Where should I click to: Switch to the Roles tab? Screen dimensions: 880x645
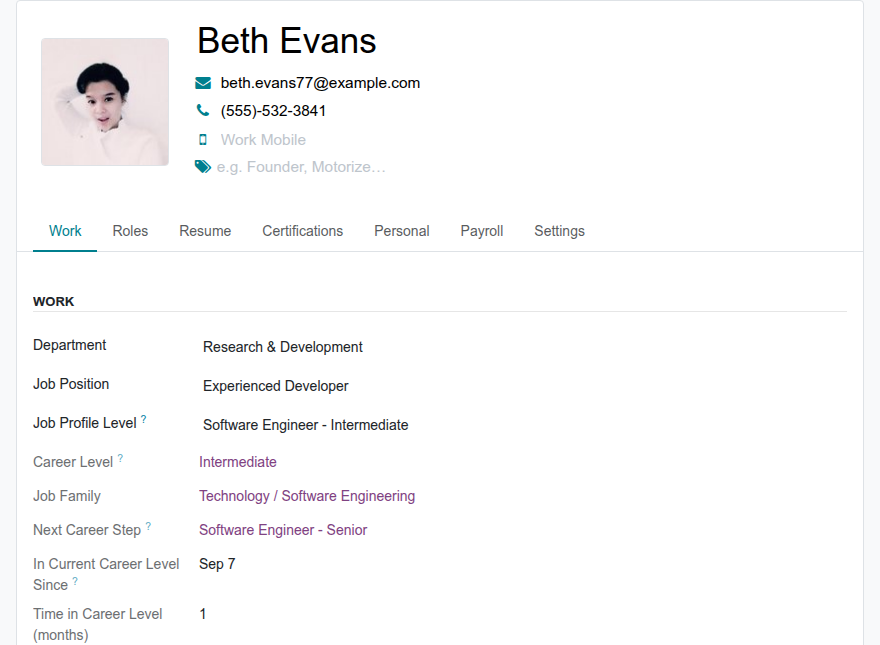(130, 231)
